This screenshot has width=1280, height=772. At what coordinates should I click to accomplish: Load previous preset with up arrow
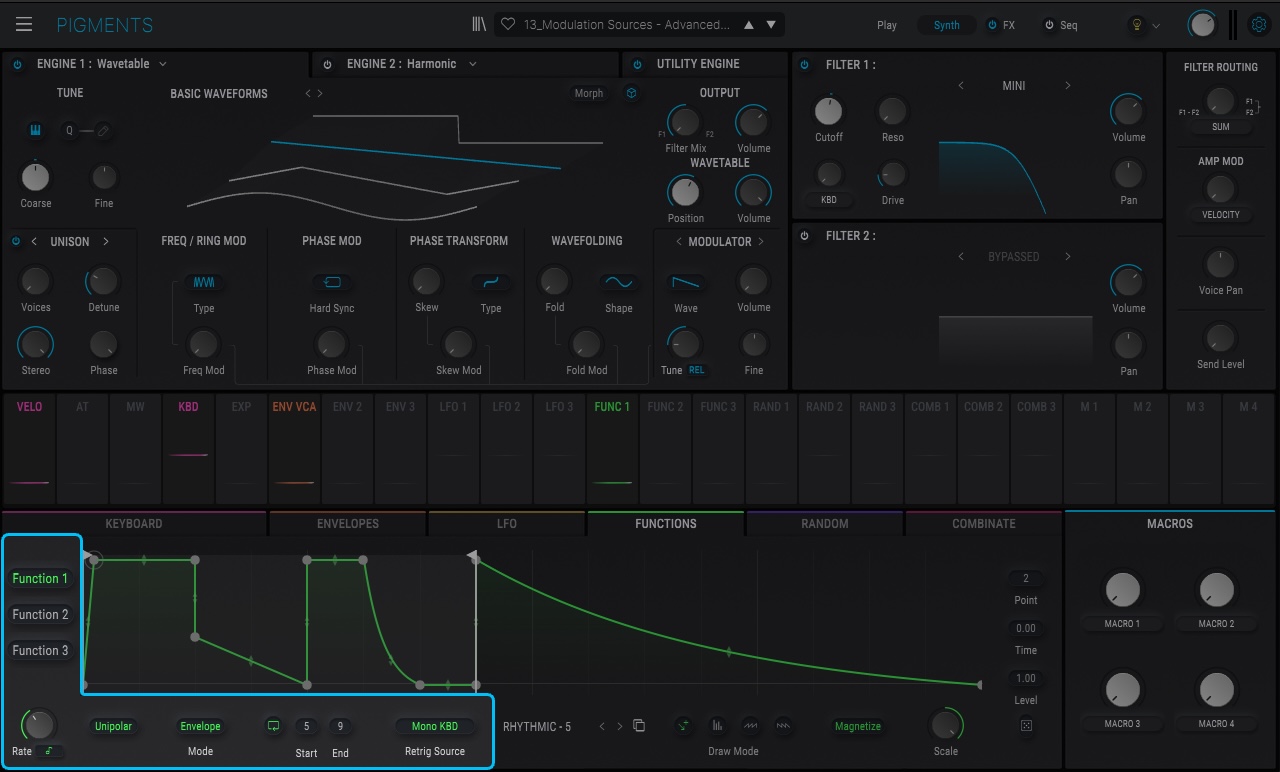click(749, 25)
